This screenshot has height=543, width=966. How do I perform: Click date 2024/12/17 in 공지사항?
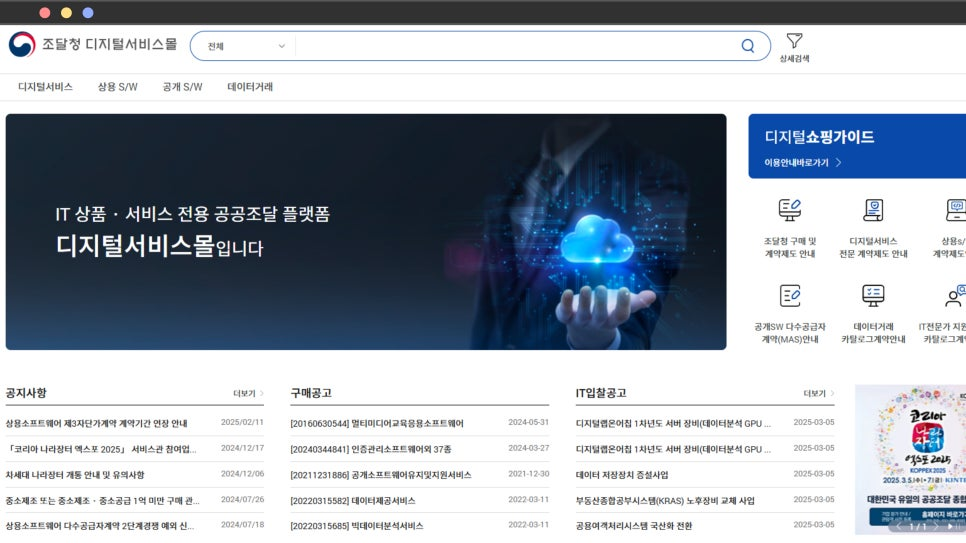click(x=242, y=448)
